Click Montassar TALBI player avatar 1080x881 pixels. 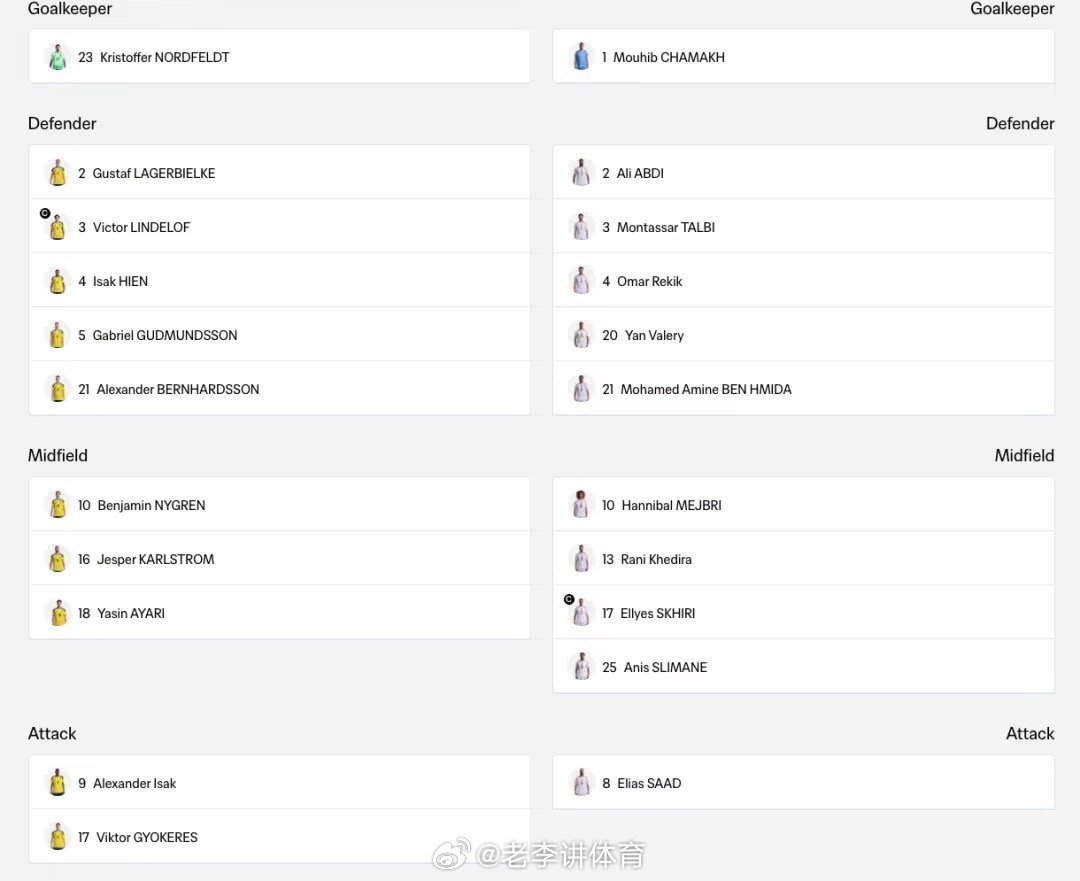[x=581, y=227]
